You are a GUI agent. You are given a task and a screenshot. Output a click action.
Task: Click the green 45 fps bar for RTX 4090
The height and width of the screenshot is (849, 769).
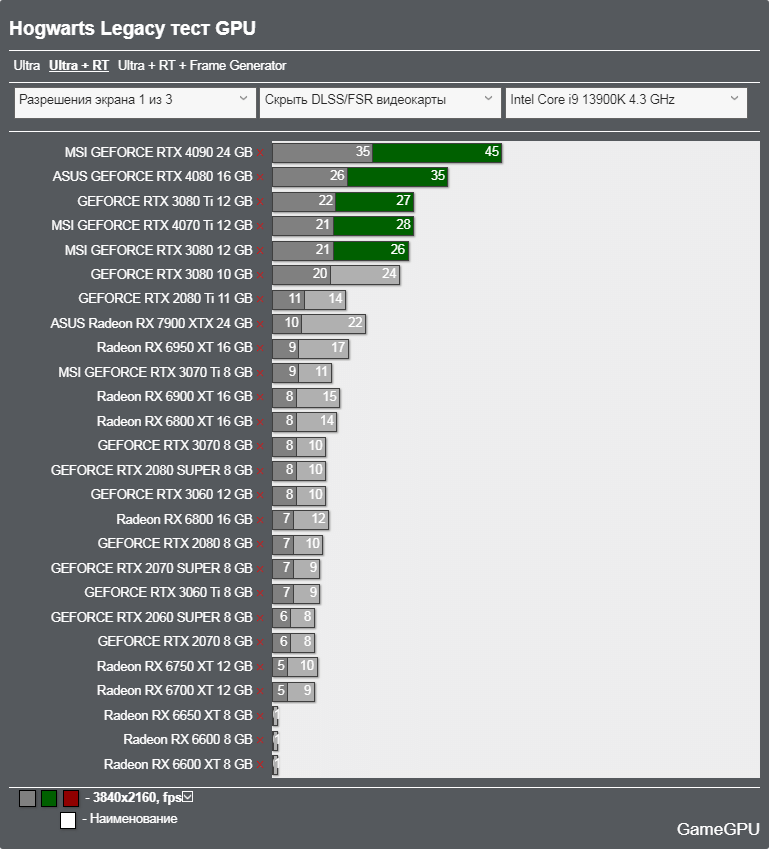436,153
